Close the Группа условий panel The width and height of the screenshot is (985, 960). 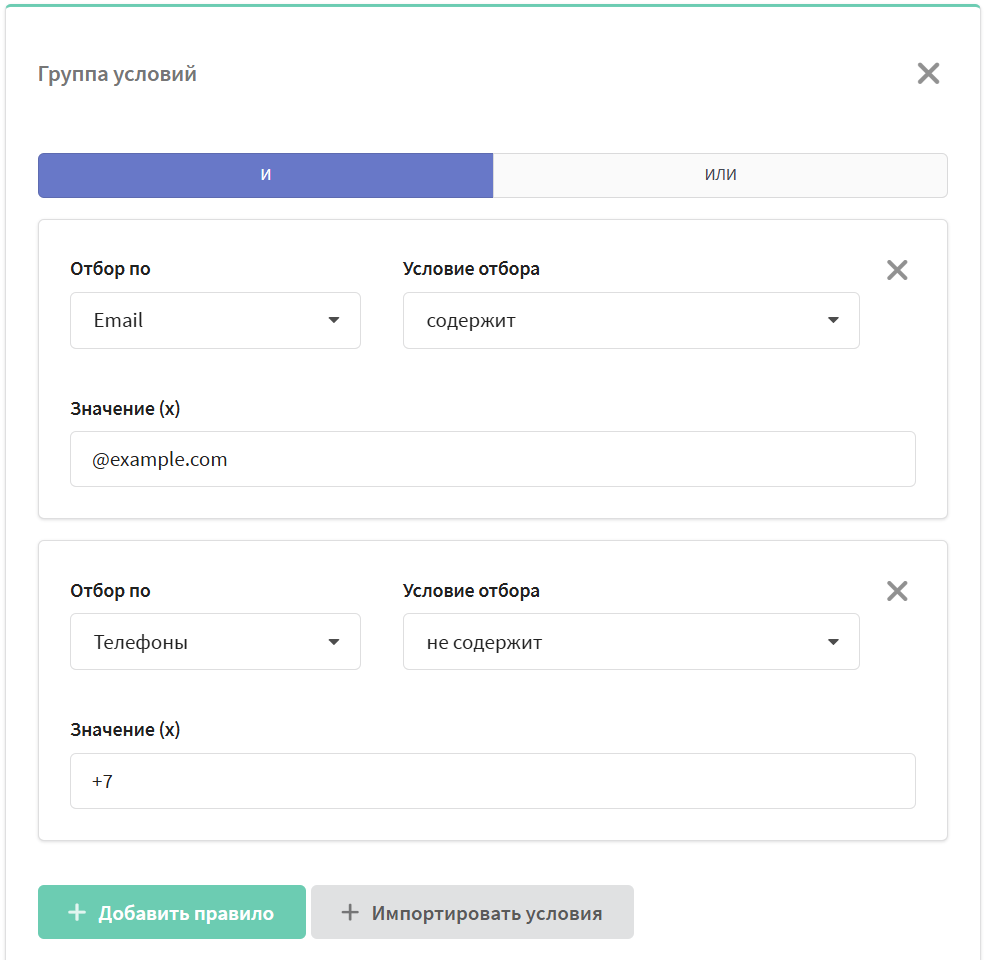point(928,74)
